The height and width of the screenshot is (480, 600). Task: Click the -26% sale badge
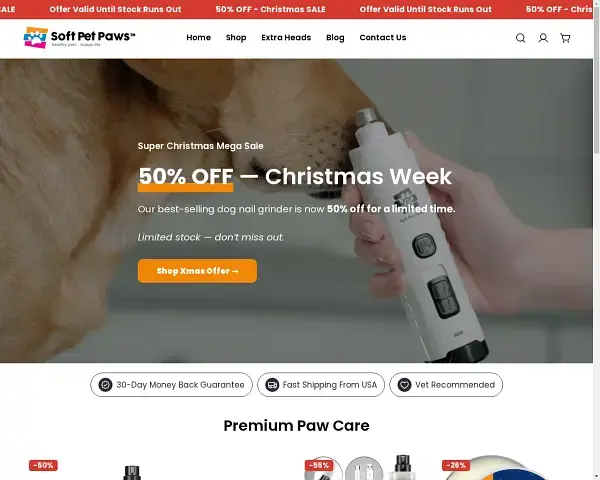point(456,465)
